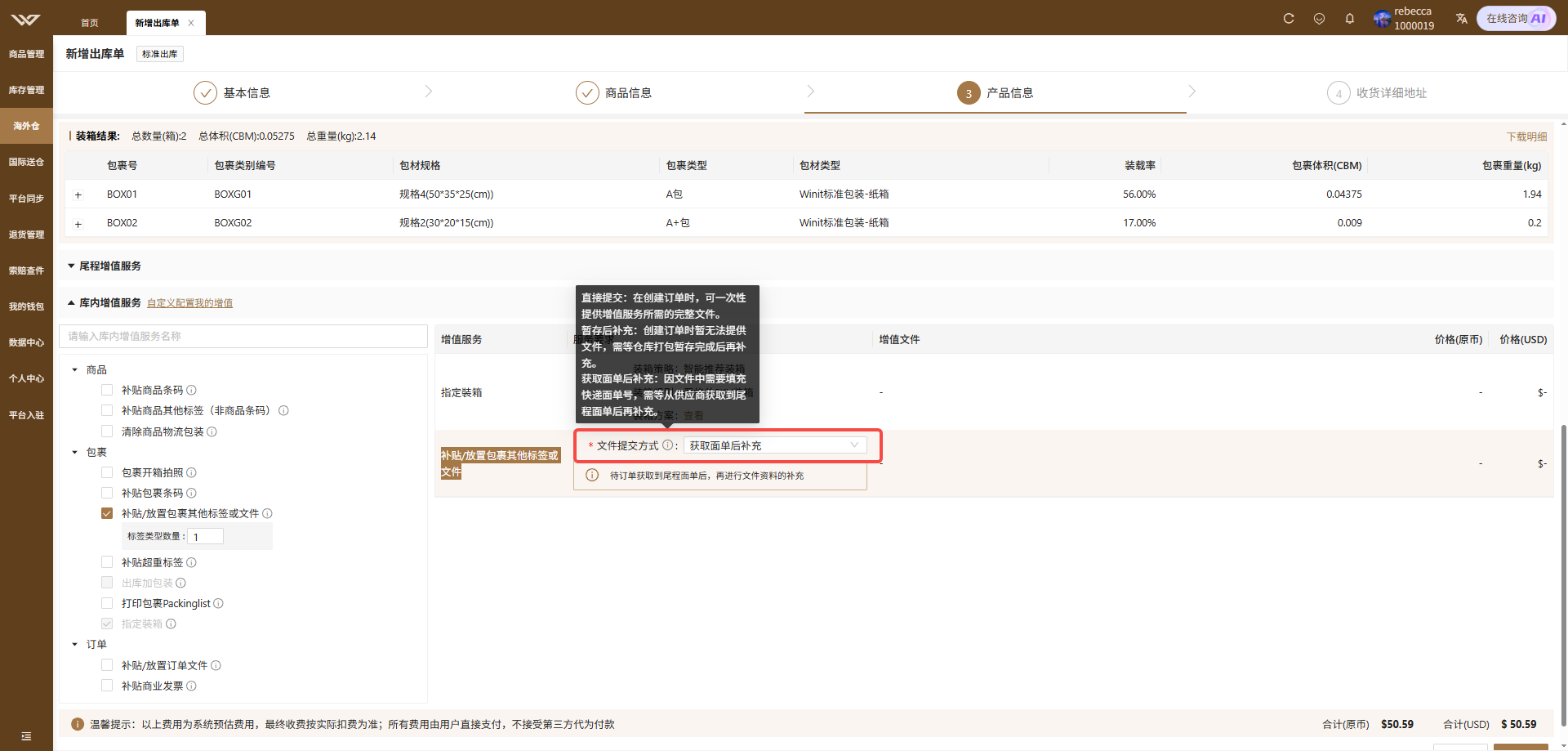Click the 标签类型数量 input field

pos(205,536)
